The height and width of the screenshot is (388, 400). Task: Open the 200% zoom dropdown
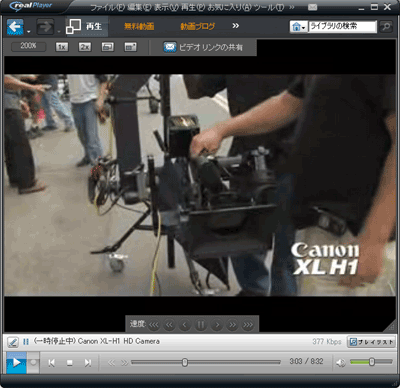[x=28, y=46]
